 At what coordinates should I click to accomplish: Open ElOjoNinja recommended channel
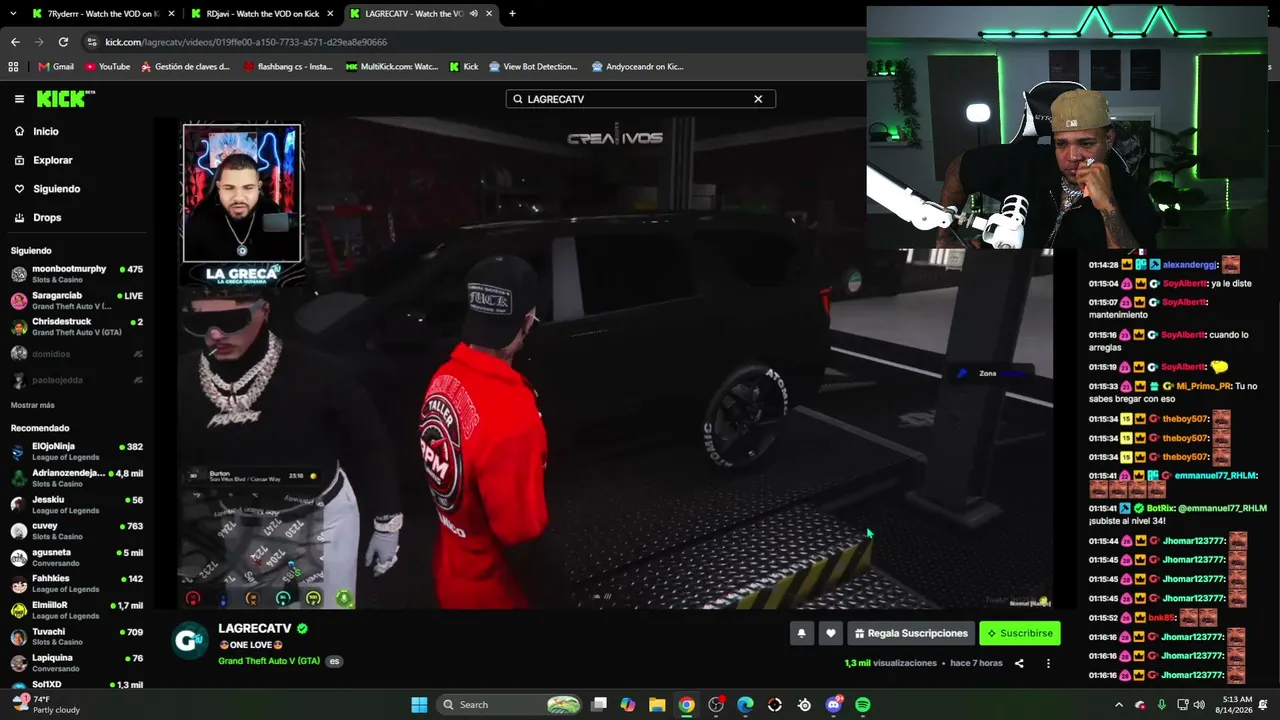click(77, 452)
